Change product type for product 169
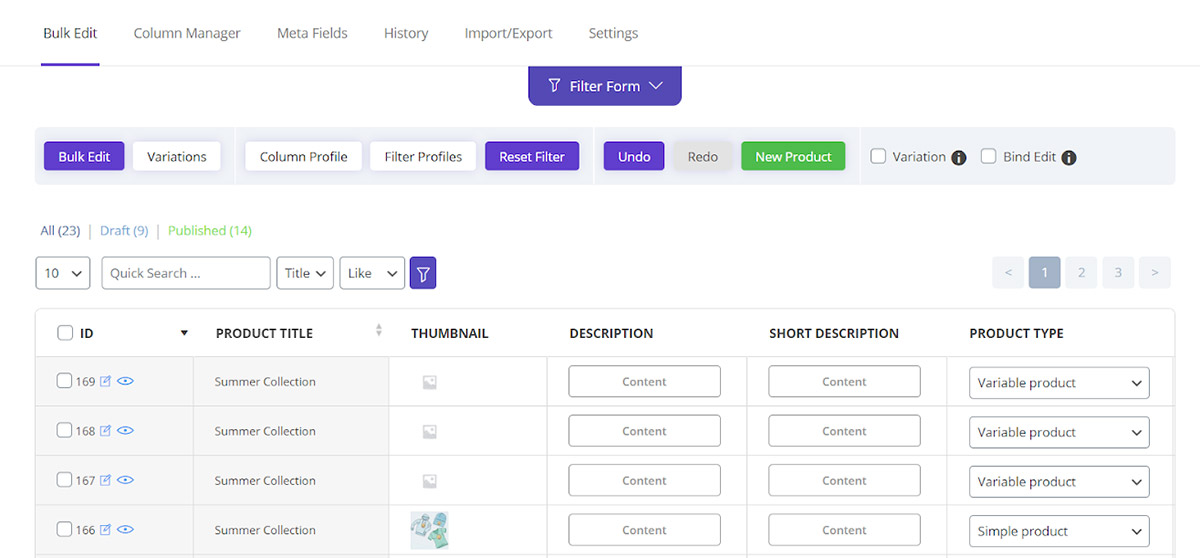Viewport: 1200px width, 558px height. pyautogui.click(x=1059, y=382)
